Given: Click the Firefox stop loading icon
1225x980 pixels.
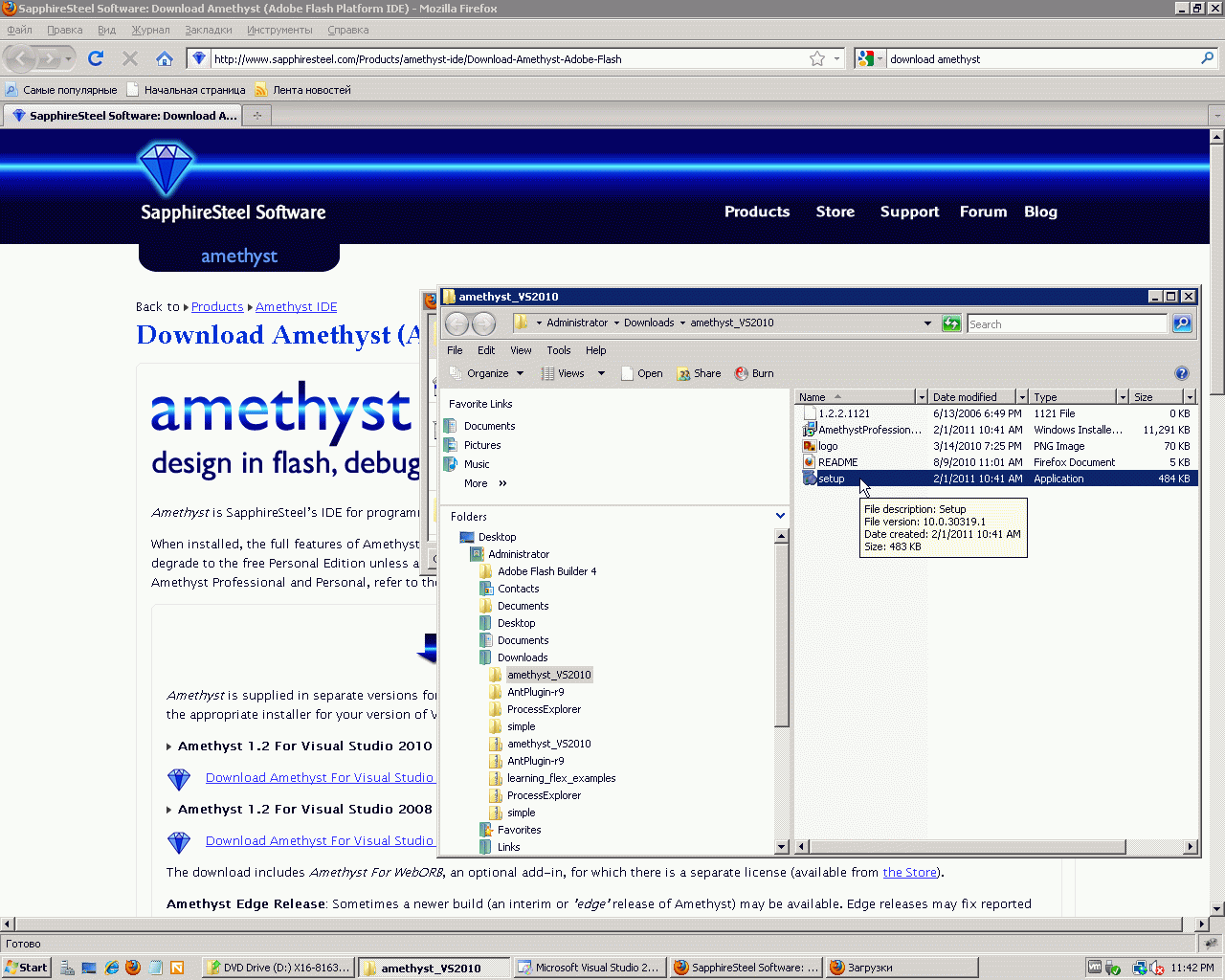Looking at the screenshot, I should [x=130, y=58].
